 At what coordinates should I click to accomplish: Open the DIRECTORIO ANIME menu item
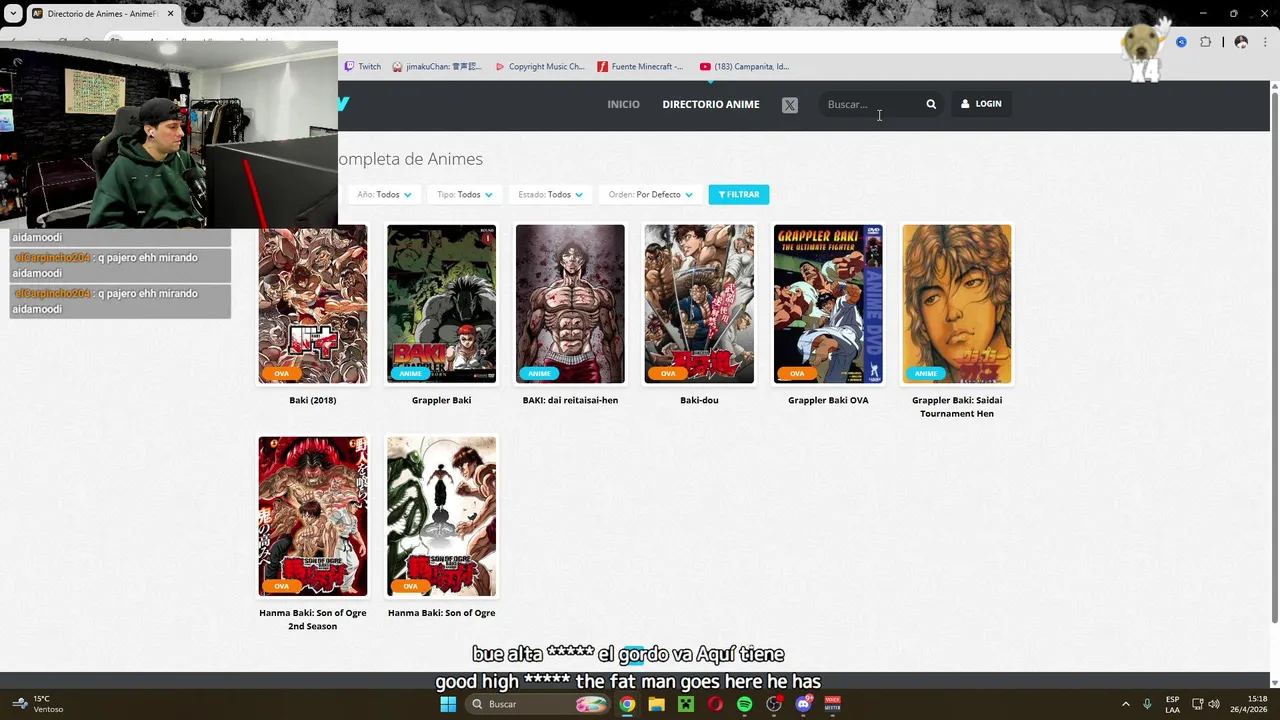point(711,104)
